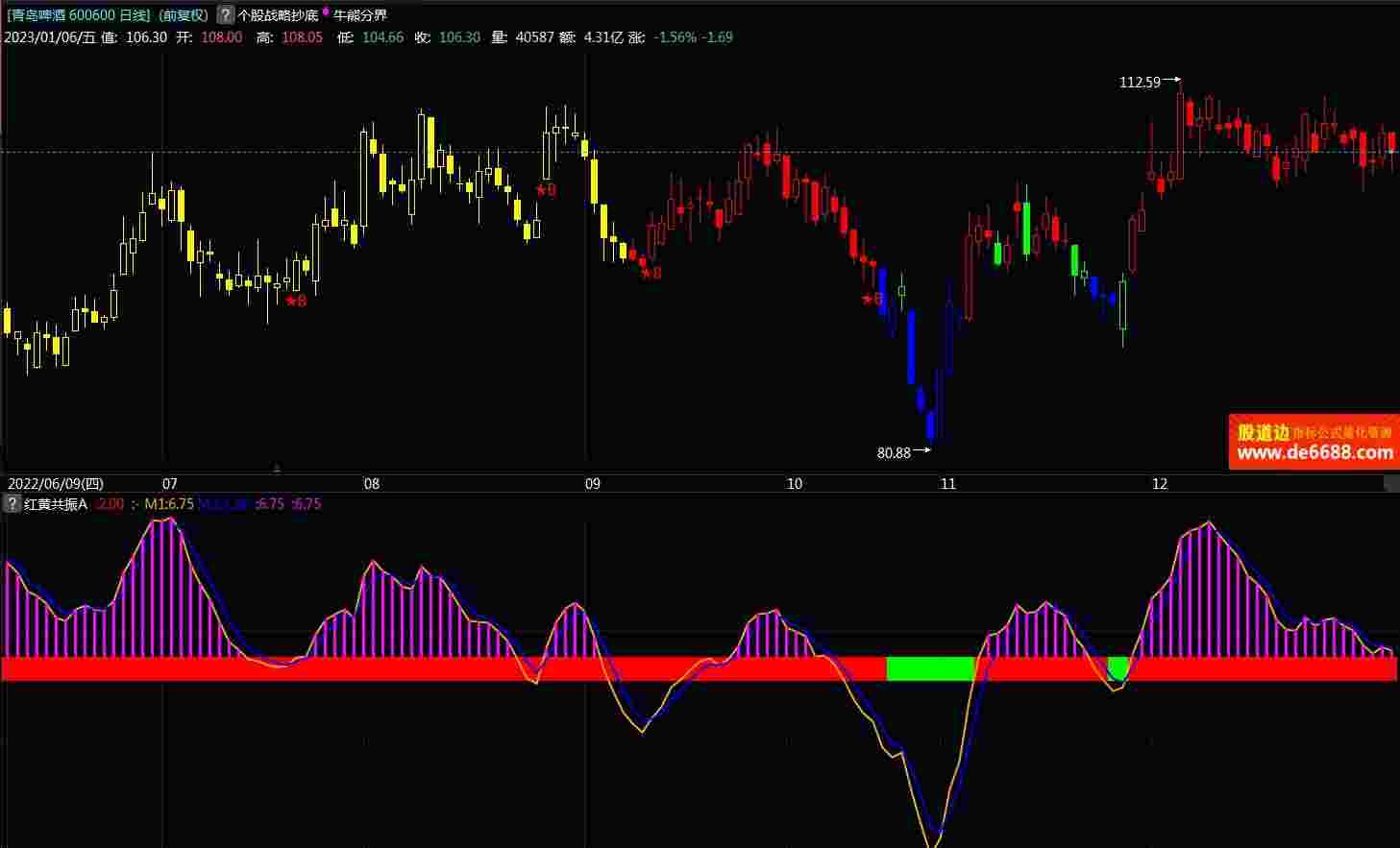Click the 09 month label on the axis
This screenshot has width=1400, height=848.
pyautogui.click(x=593, y=483)
